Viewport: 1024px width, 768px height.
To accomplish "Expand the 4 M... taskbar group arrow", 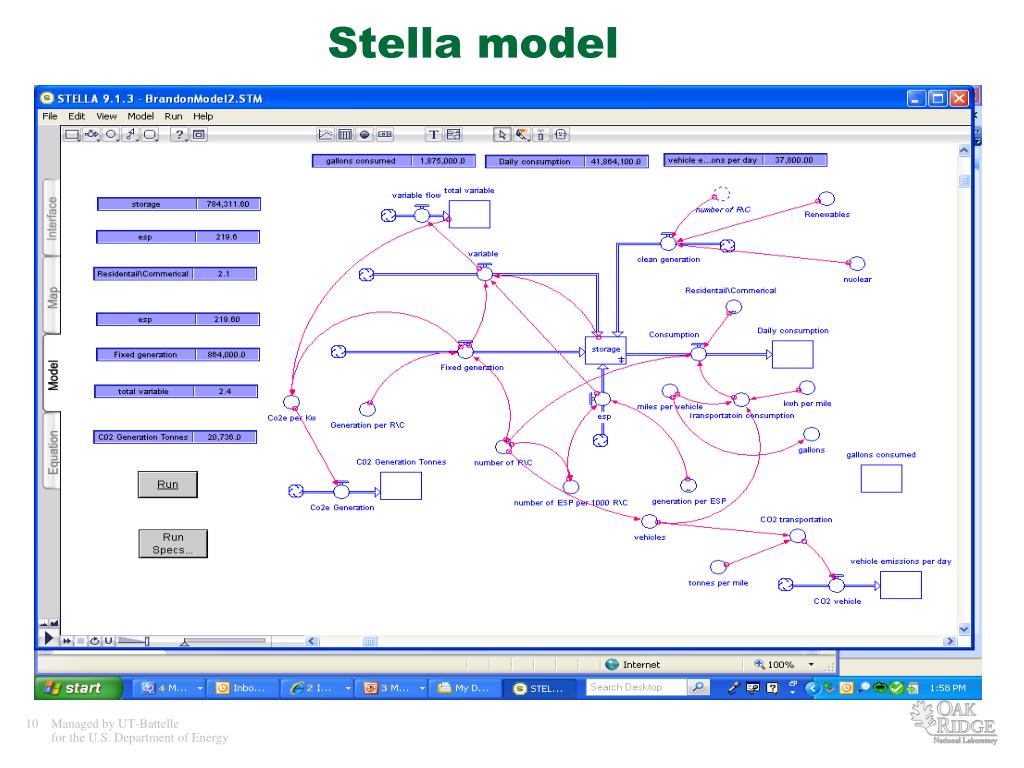I will (200, 688).
